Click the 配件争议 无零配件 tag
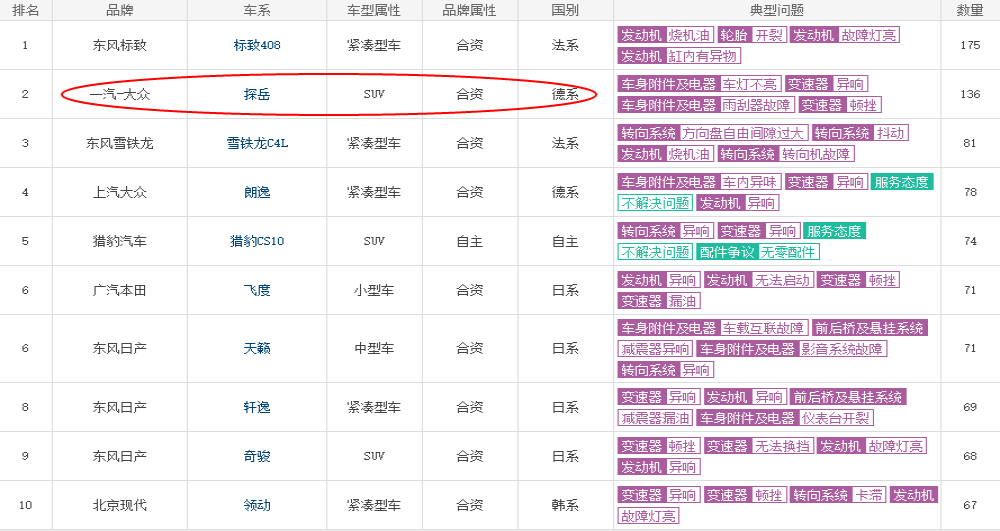 coord(758,252)
